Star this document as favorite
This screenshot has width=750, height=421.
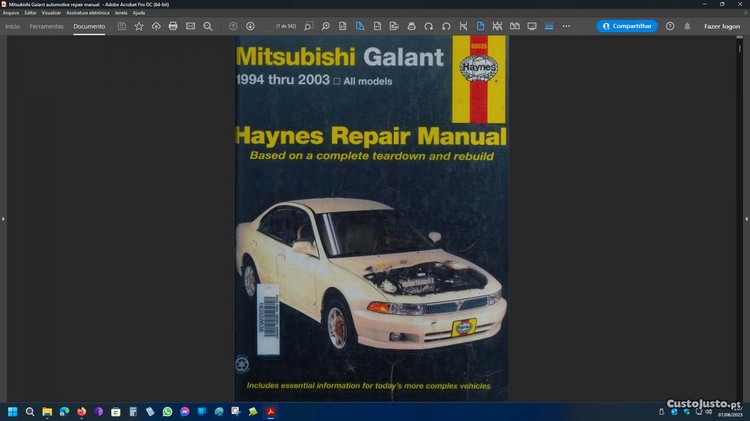click(139, 26)
